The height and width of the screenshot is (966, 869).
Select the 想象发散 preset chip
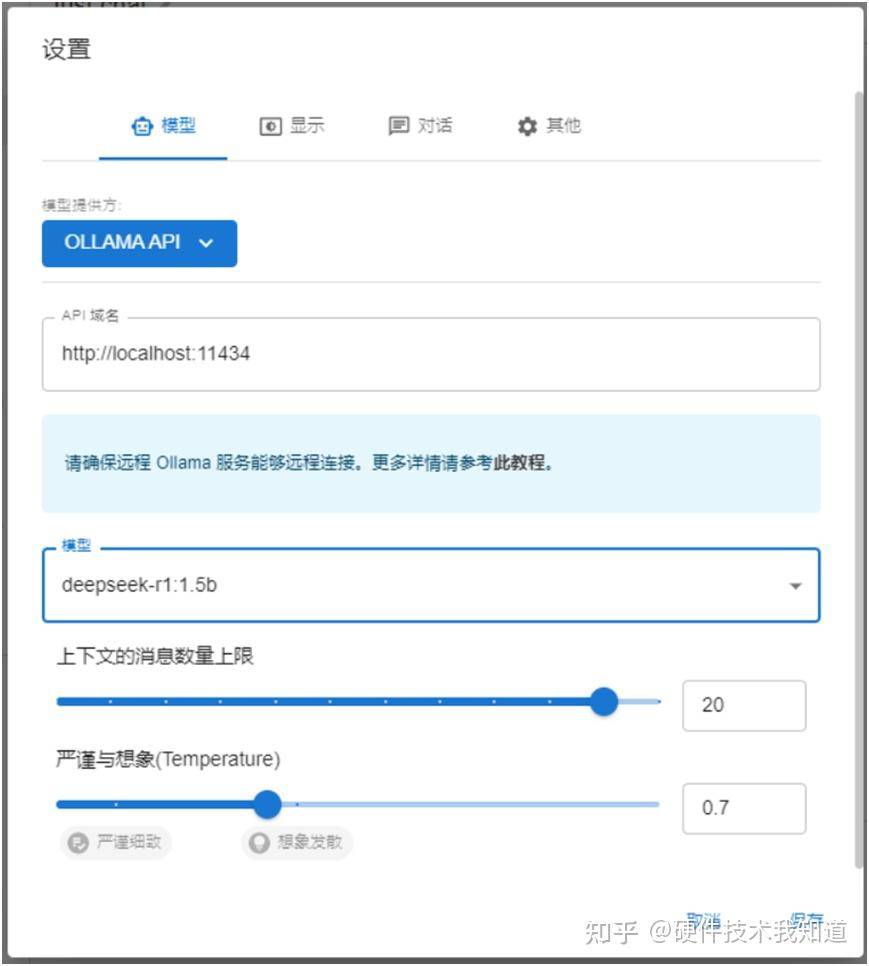tap(297, 842)
